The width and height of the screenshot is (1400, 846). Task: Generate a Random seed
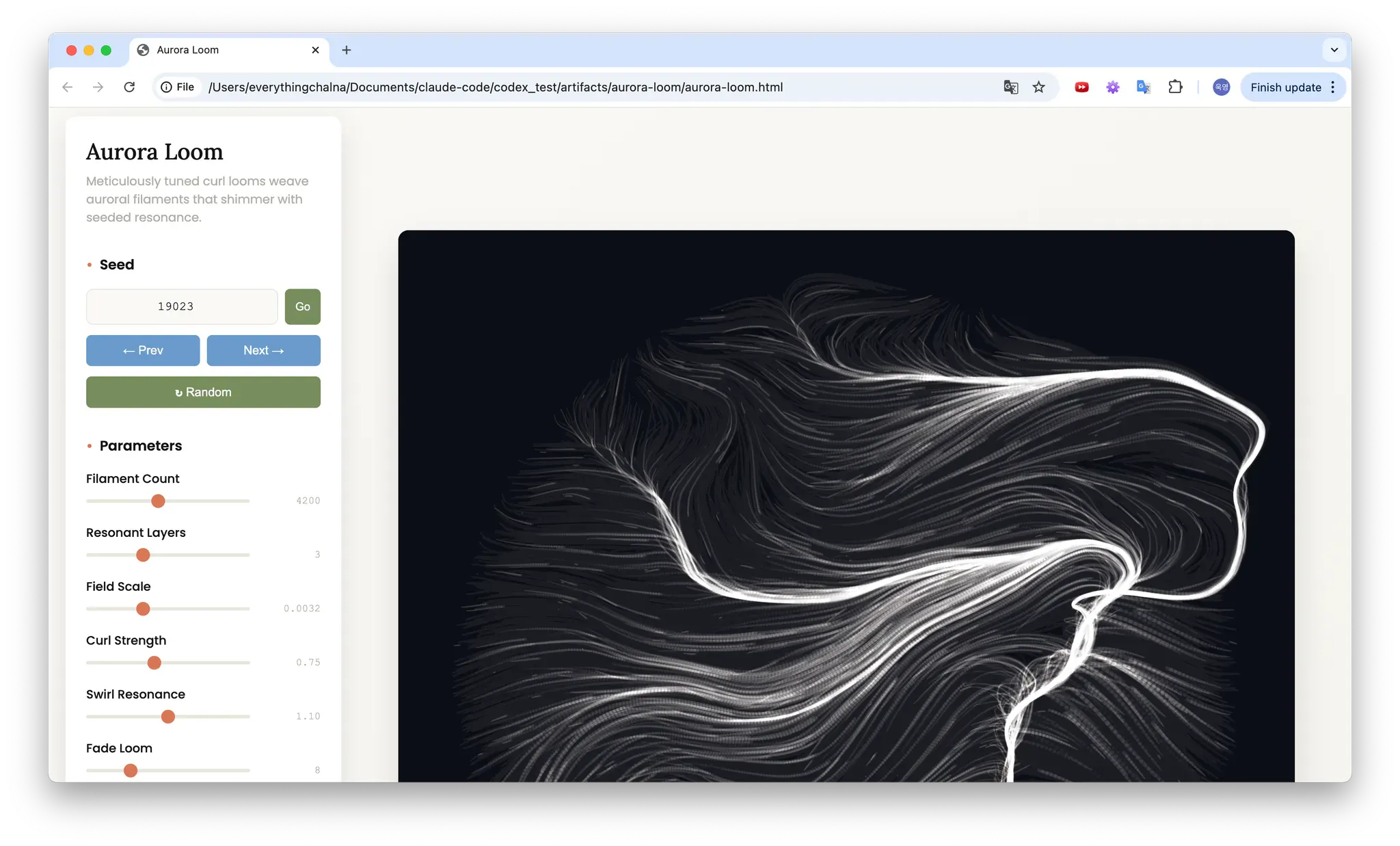tap(203, 392)
